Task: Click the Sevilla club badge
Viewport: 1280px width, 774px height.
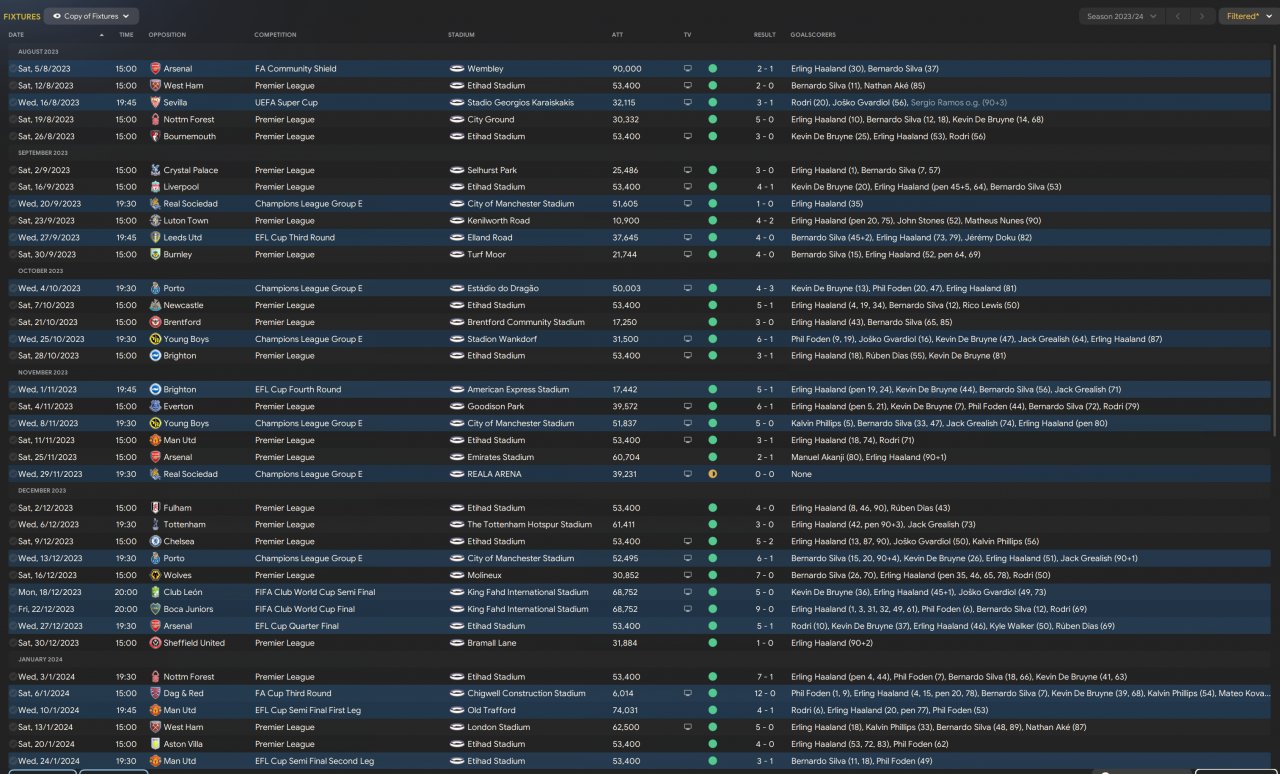Action: tap(155, 102)
